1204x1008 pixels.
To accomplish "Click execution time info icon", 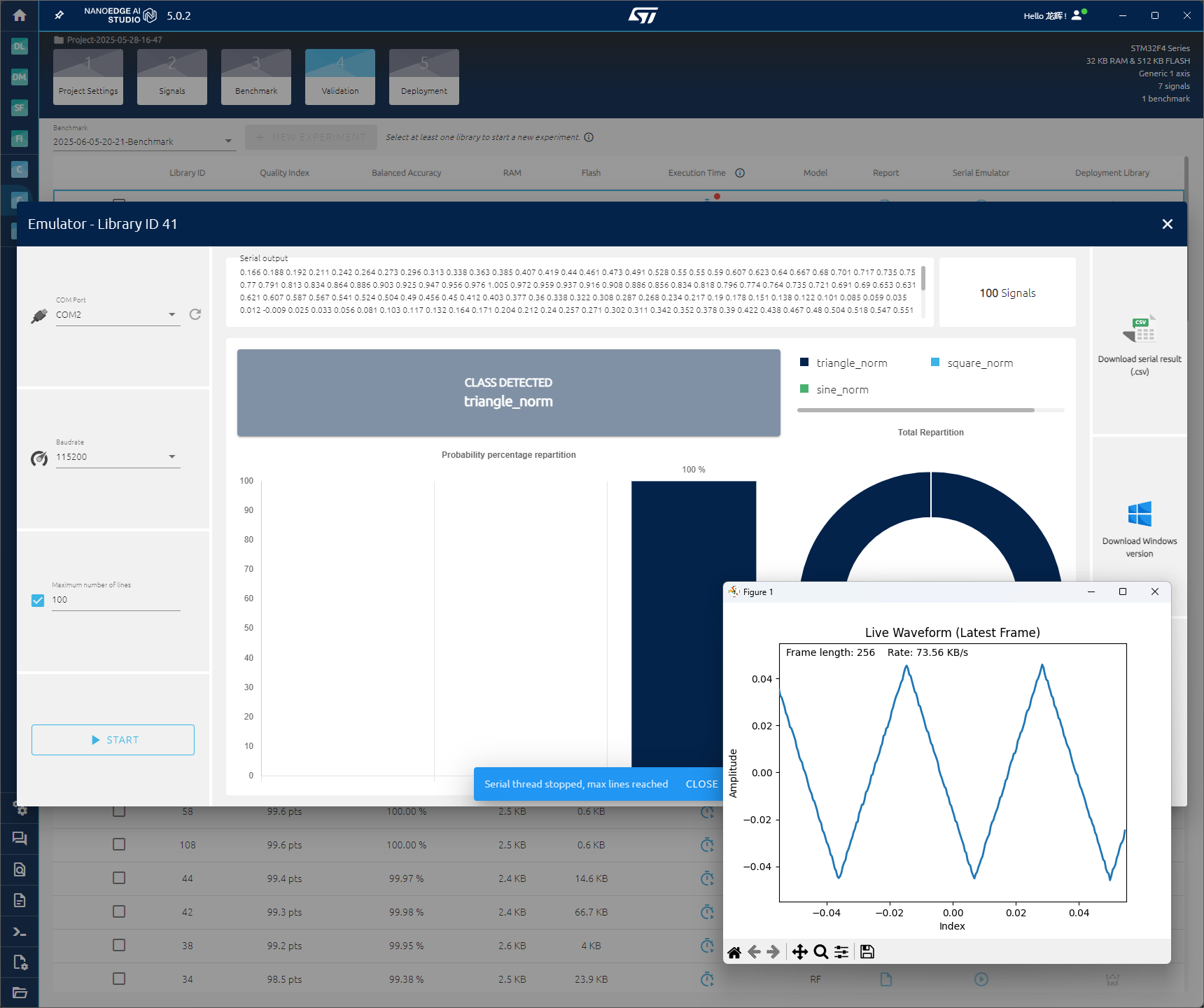I will (740, 173).
